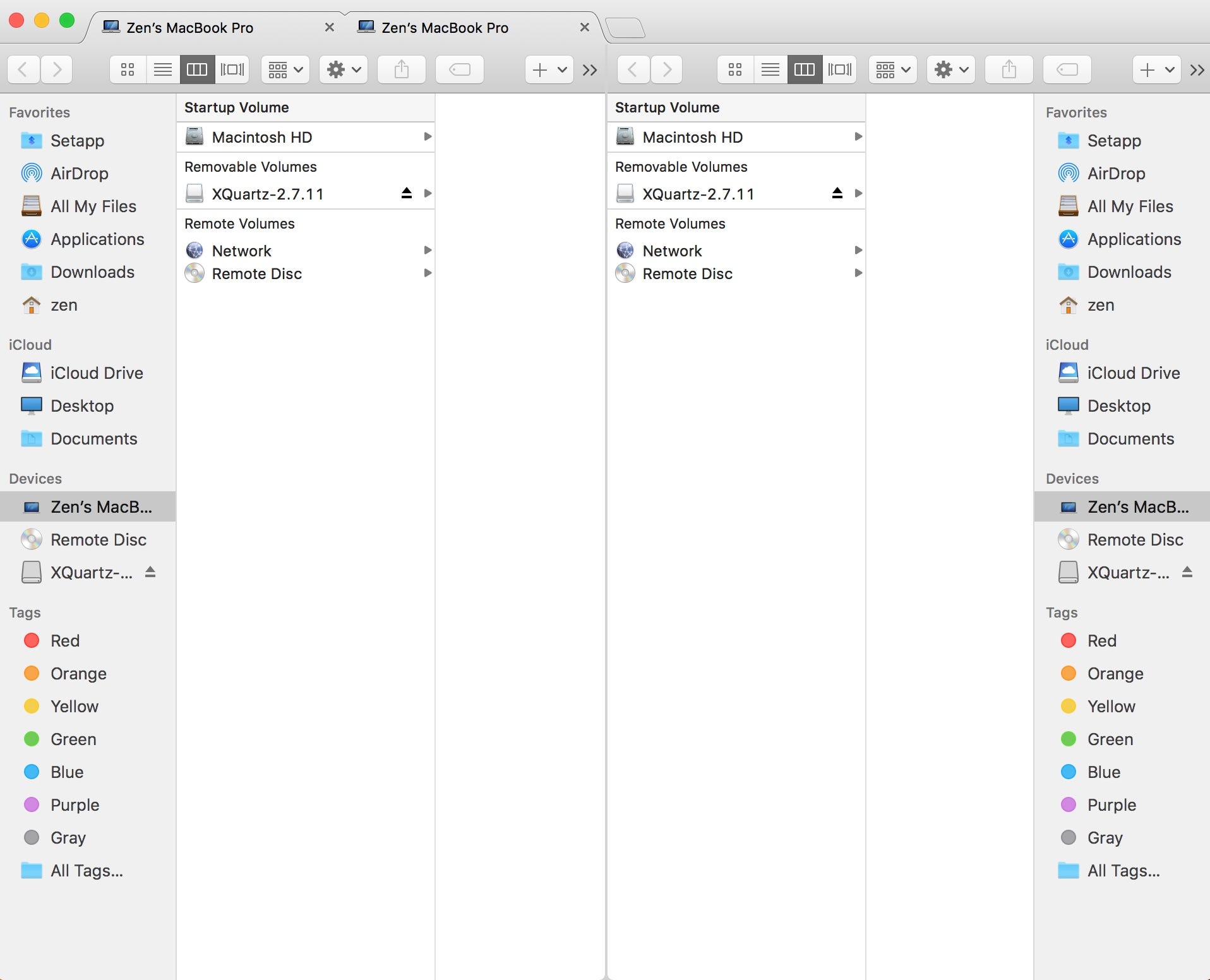This screenshot has width=1210, height=980.
Task: Select All My Files in left sidebar
Action: click(88, 206)
